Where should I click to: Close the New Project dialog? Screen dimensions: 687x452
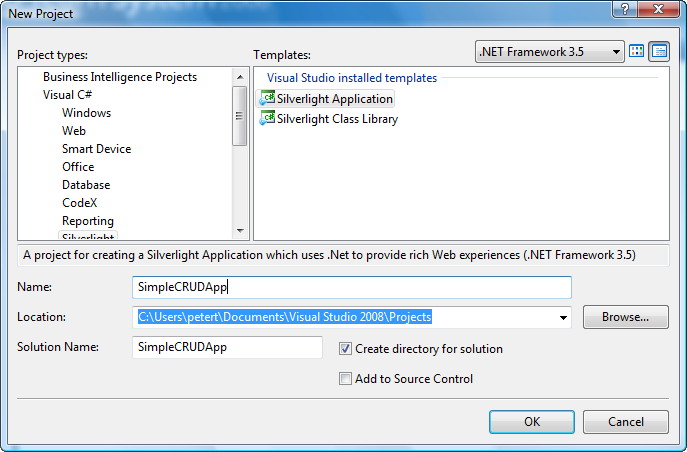pyautogui.click(x=658, y=8)
